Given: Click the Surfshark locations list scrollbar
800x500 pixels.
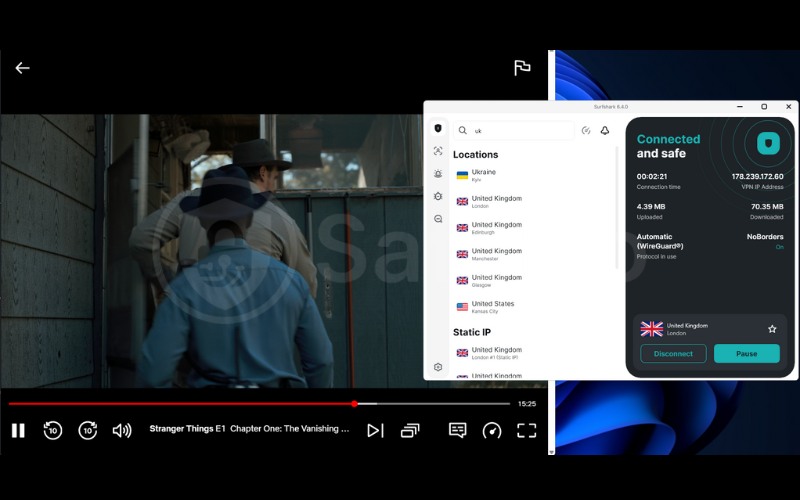Looking at the screenshot, I should coord(617,207).
